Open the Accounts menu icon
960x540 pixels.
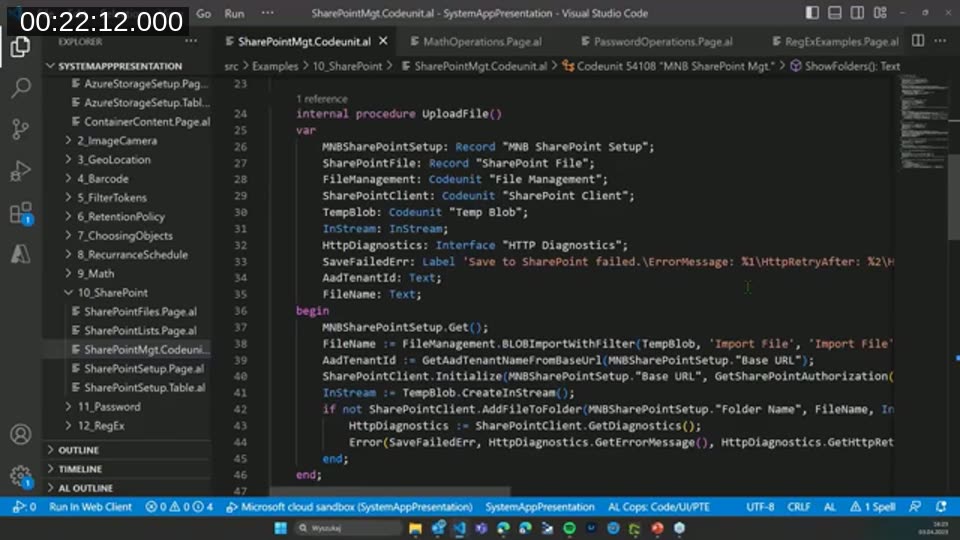click(x=20, y=434)
